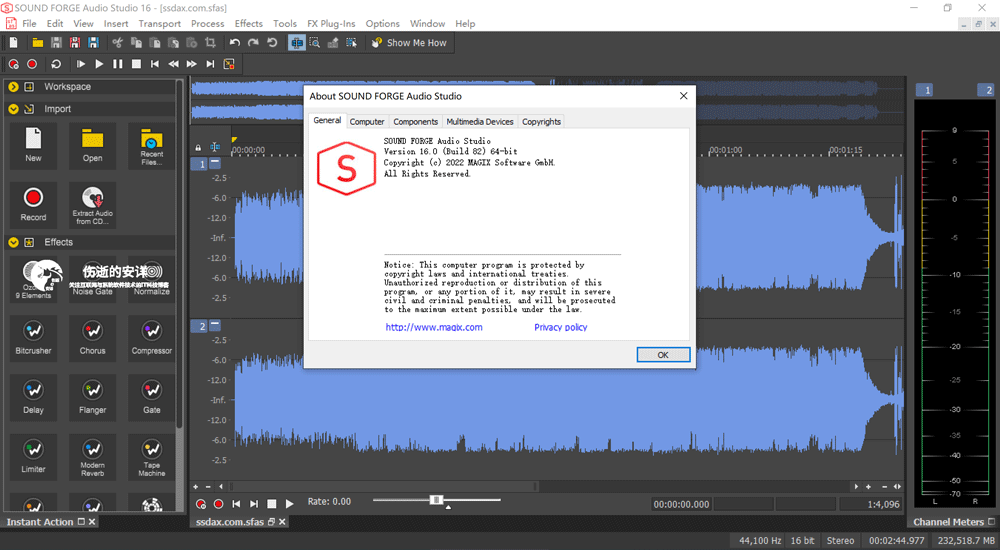This screenshot has height=550, width=1000.
Task: Click the Crop tool icon
Action: 210,43
